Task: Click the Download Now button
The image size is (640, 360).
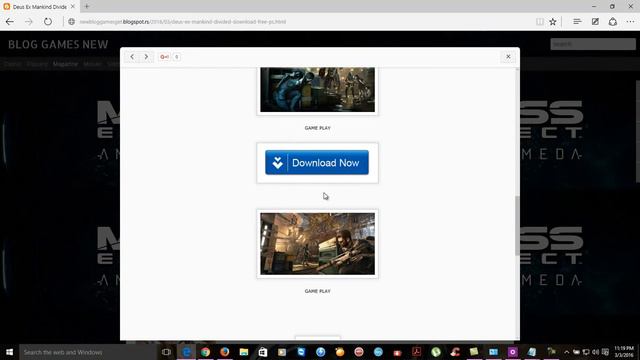Action: tap(317, 162)
